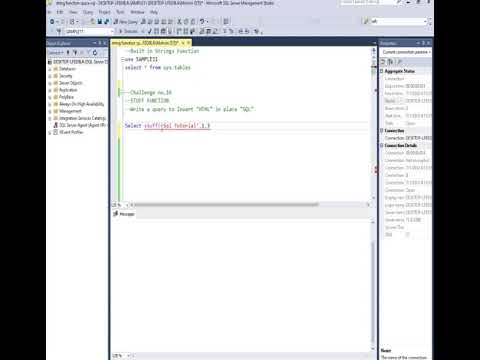Switch to the Messages results tab
Screen dimensions: 480x360
pos(124,214)
